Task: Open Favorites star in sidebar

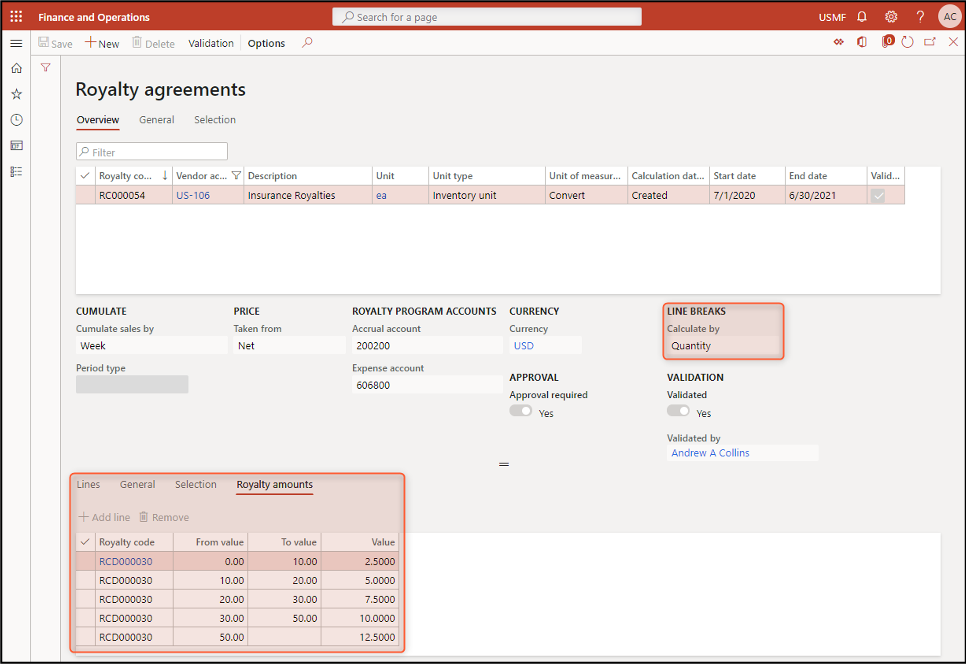Action: tap(16, 94)
